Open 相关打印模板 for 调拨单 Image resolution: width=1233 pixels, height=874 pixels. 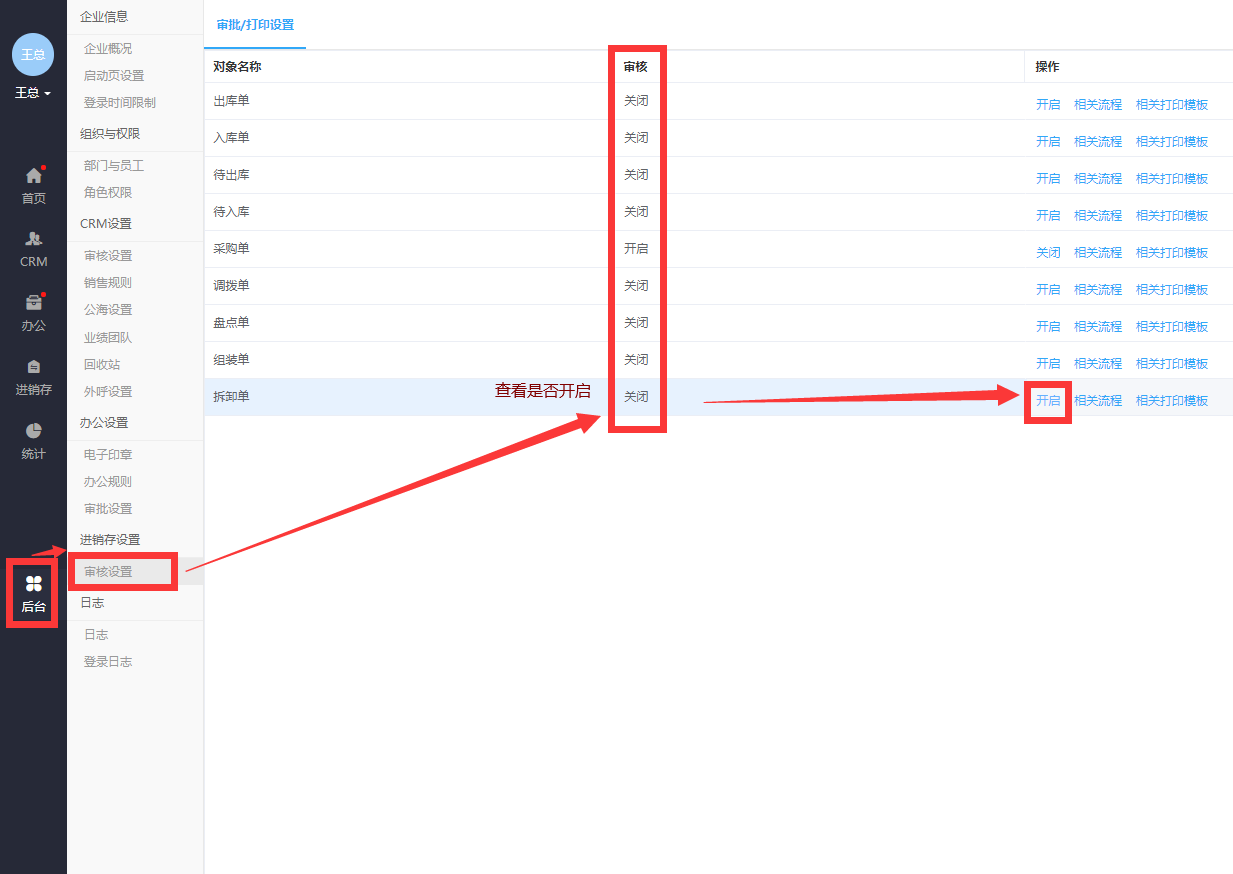click(1172, 289)
